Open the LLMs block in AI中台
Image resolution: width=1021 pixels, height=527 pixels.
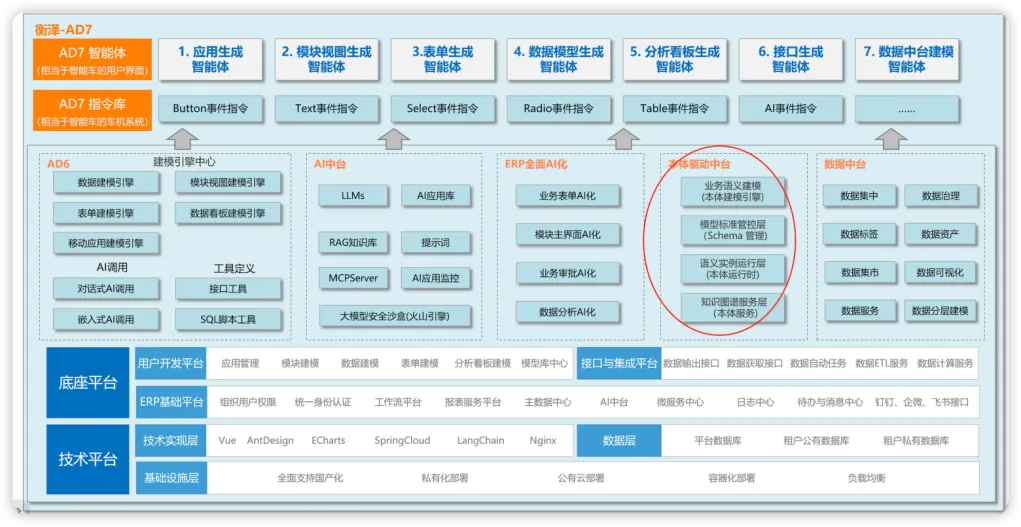point(353,195)
